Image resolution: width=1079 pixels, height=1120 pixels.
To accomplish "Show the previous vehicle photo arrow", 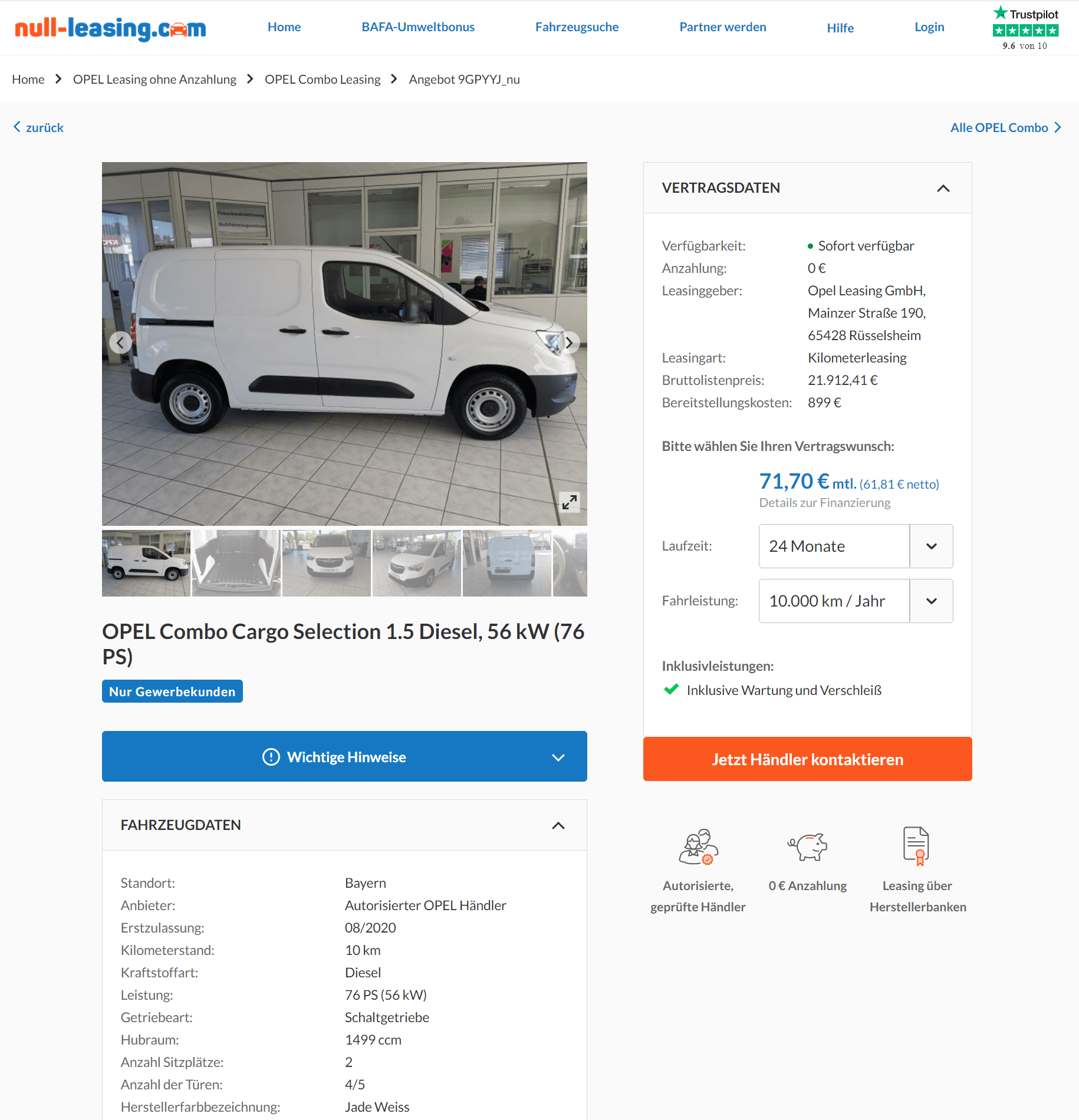I will point(120,342).
